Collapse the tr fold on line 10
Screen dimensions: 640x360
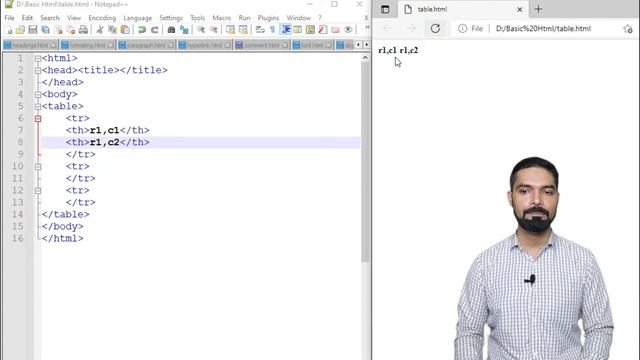[38, 167]
